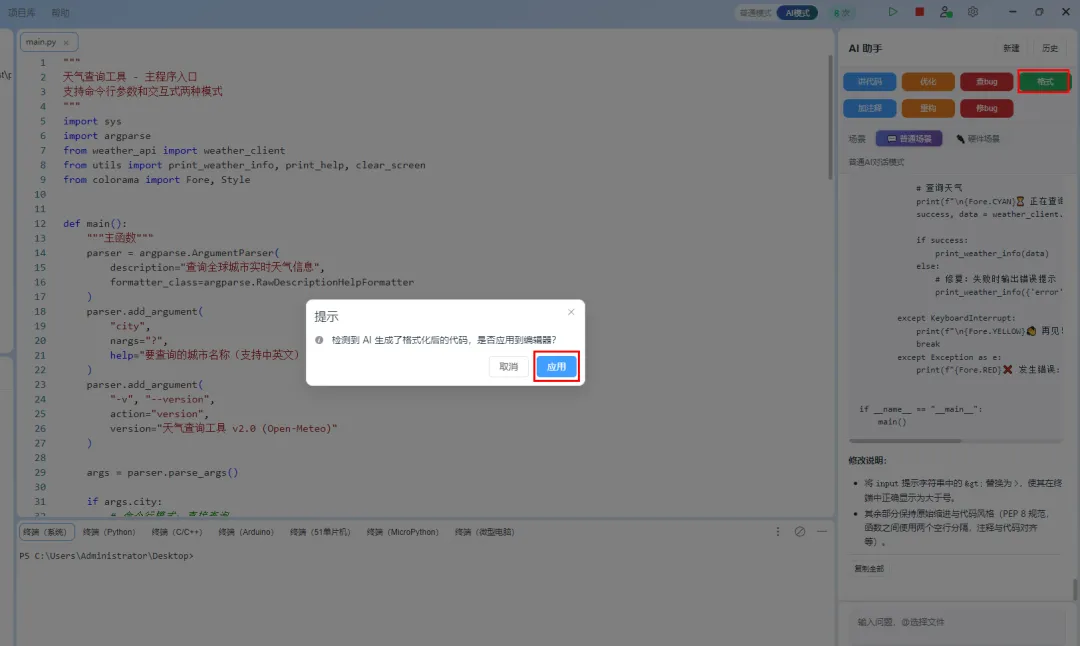
Task: Click the red 查bug button
Action: 986,81
